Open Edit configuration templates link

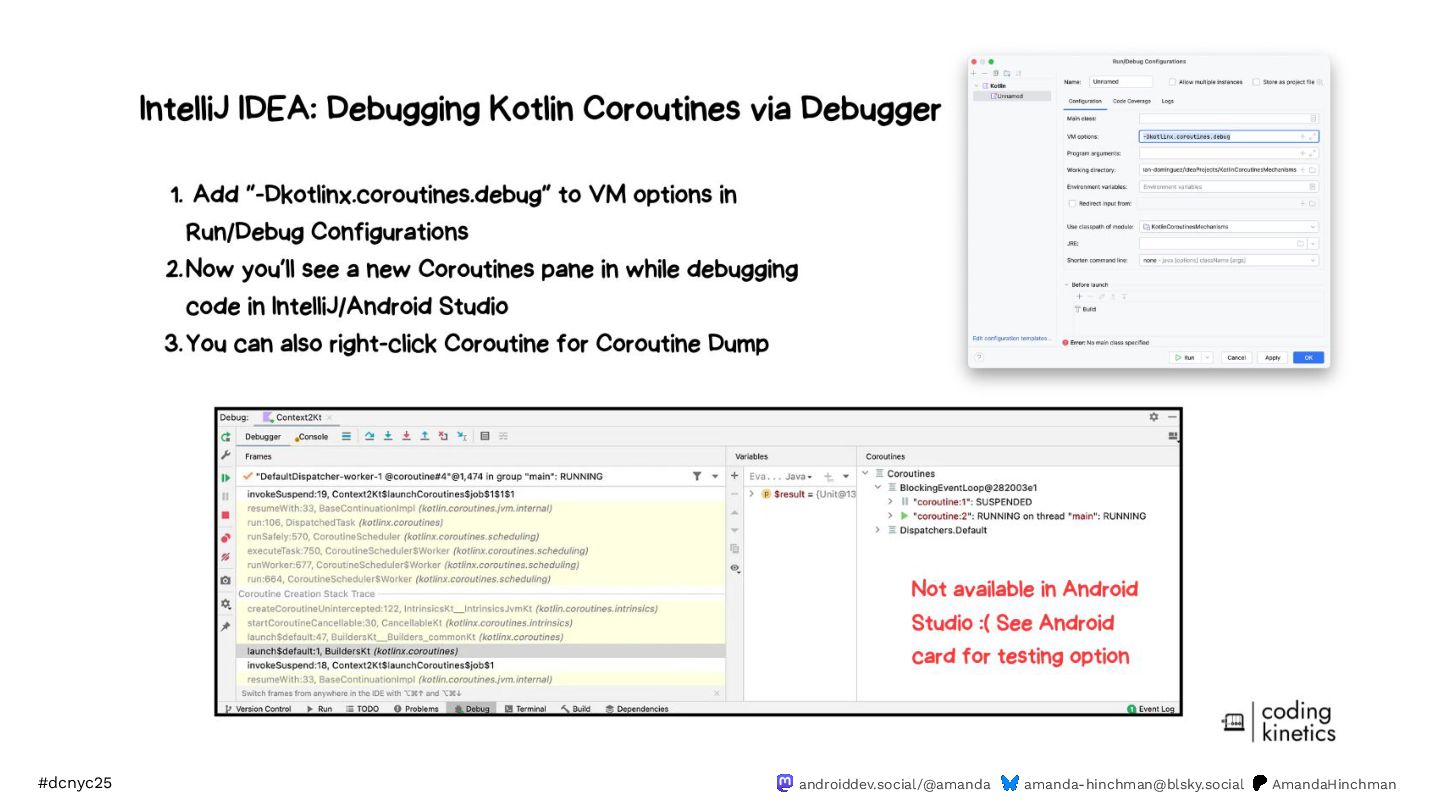[x=1012, y=338]
